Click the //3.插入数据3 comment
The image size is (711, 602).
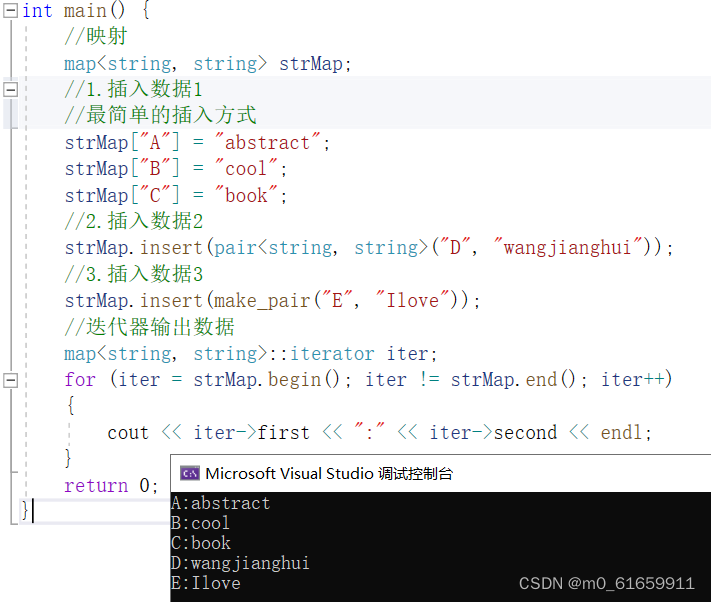[133, 274]
